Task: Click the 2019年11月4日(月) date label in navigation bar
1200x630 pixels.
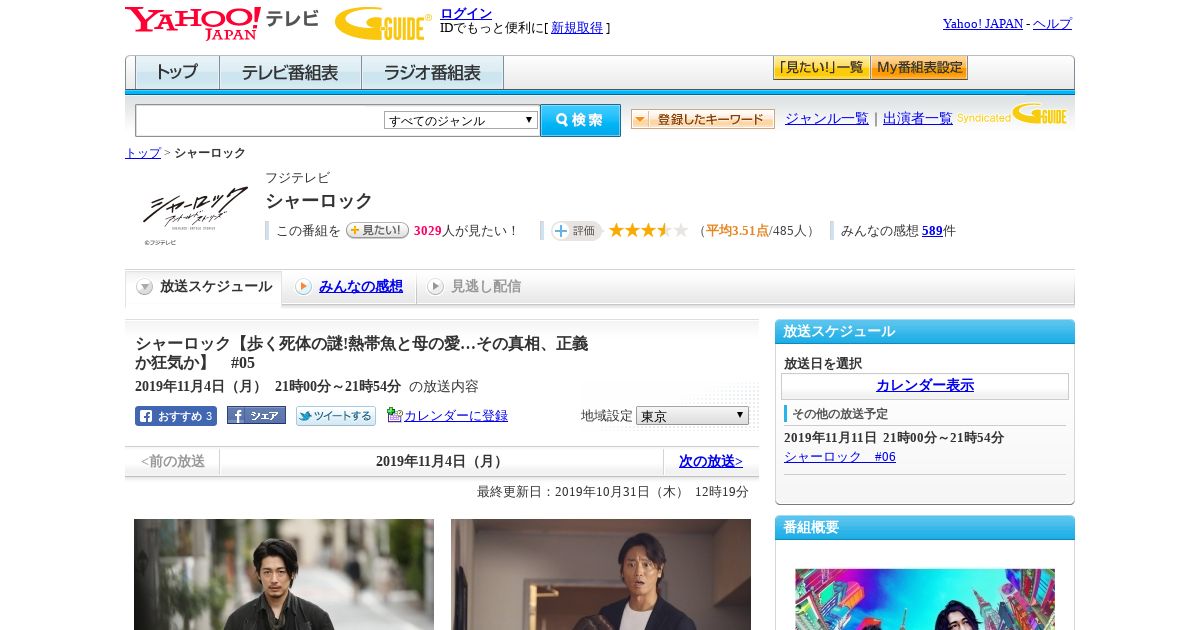Action: [x=441, y=461]
